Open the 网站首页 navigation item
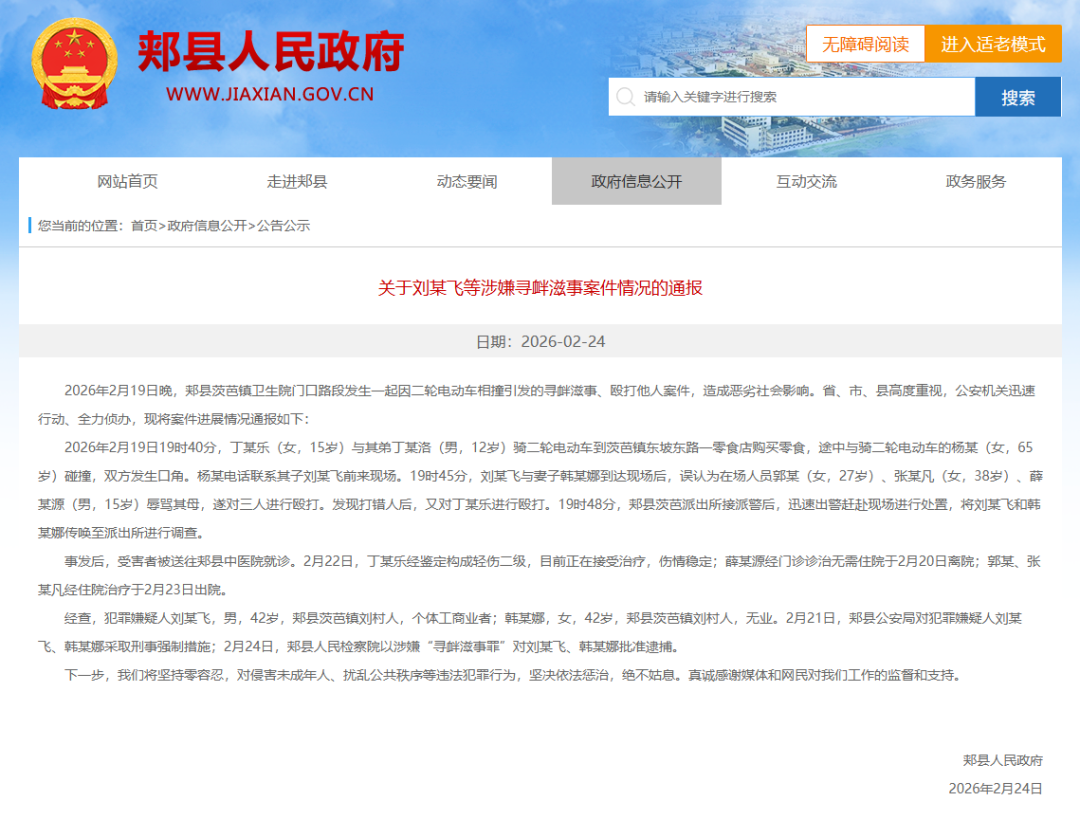Image resolution: width=1080 pixels, height=819 pixels. click(127, 181)
